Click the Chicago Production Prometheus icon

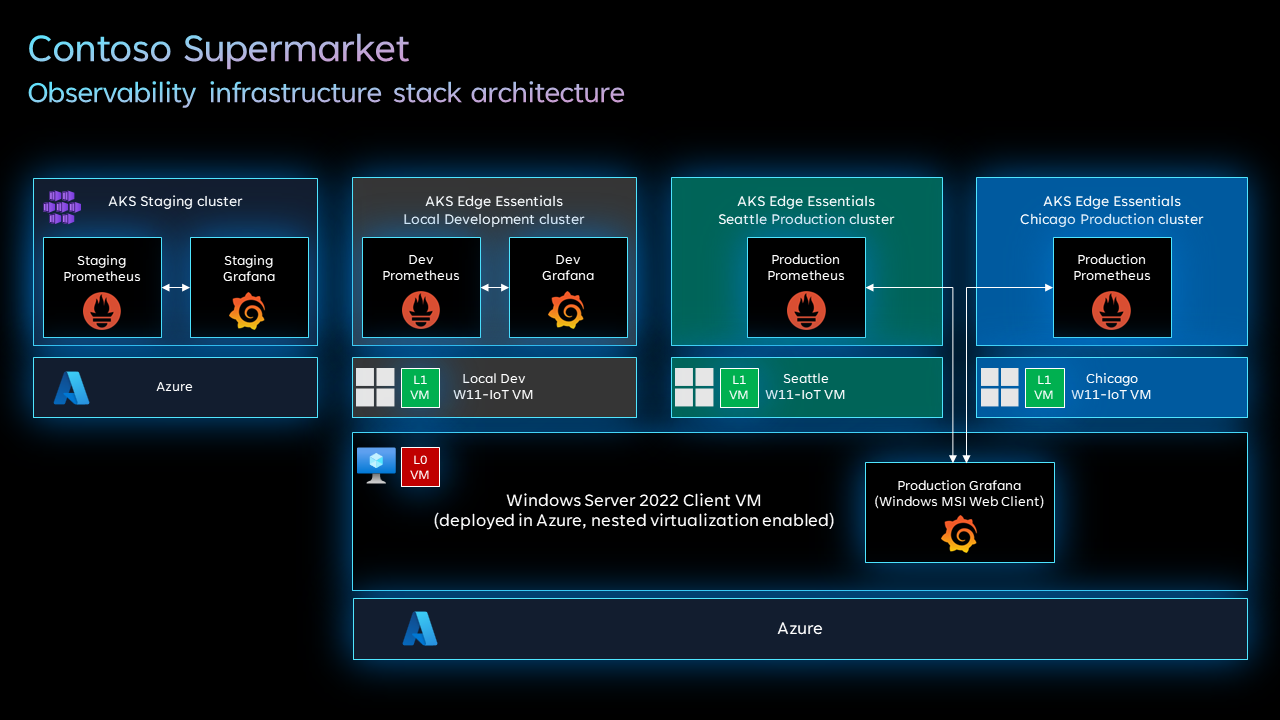(1112, 310)
